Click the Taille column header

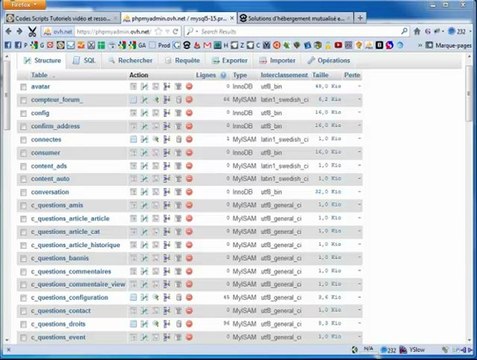(x=321, y=75)
